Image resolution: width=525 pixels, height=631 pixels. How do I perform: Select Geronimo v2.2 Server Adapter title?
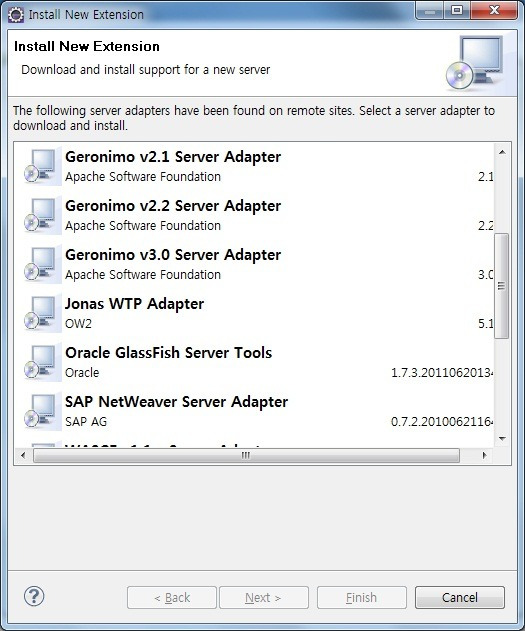[x=173, y=206]
